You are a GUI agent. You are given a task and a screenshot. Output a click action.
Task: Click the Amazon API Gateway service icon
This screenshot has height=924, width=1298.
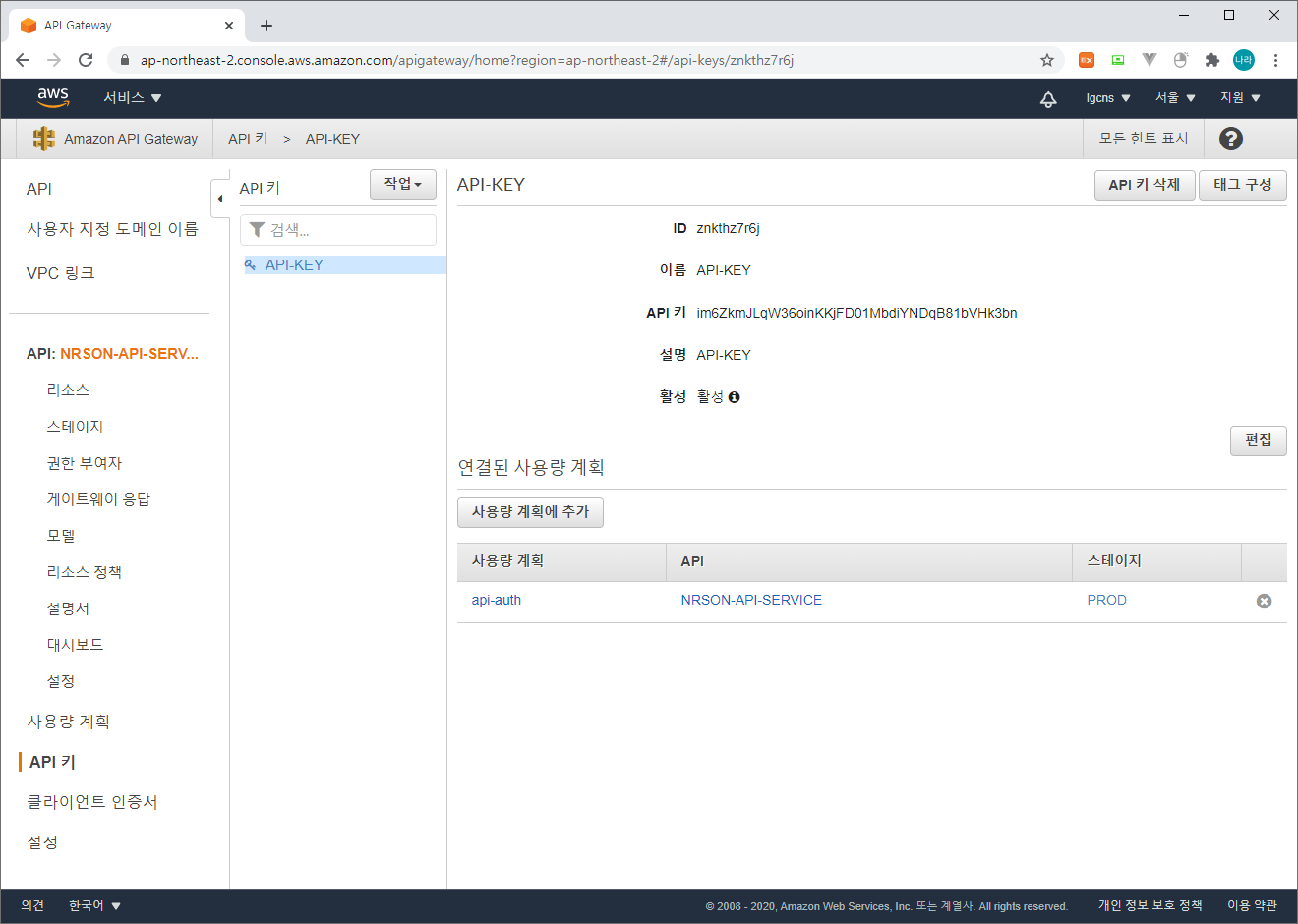(43, 139)
